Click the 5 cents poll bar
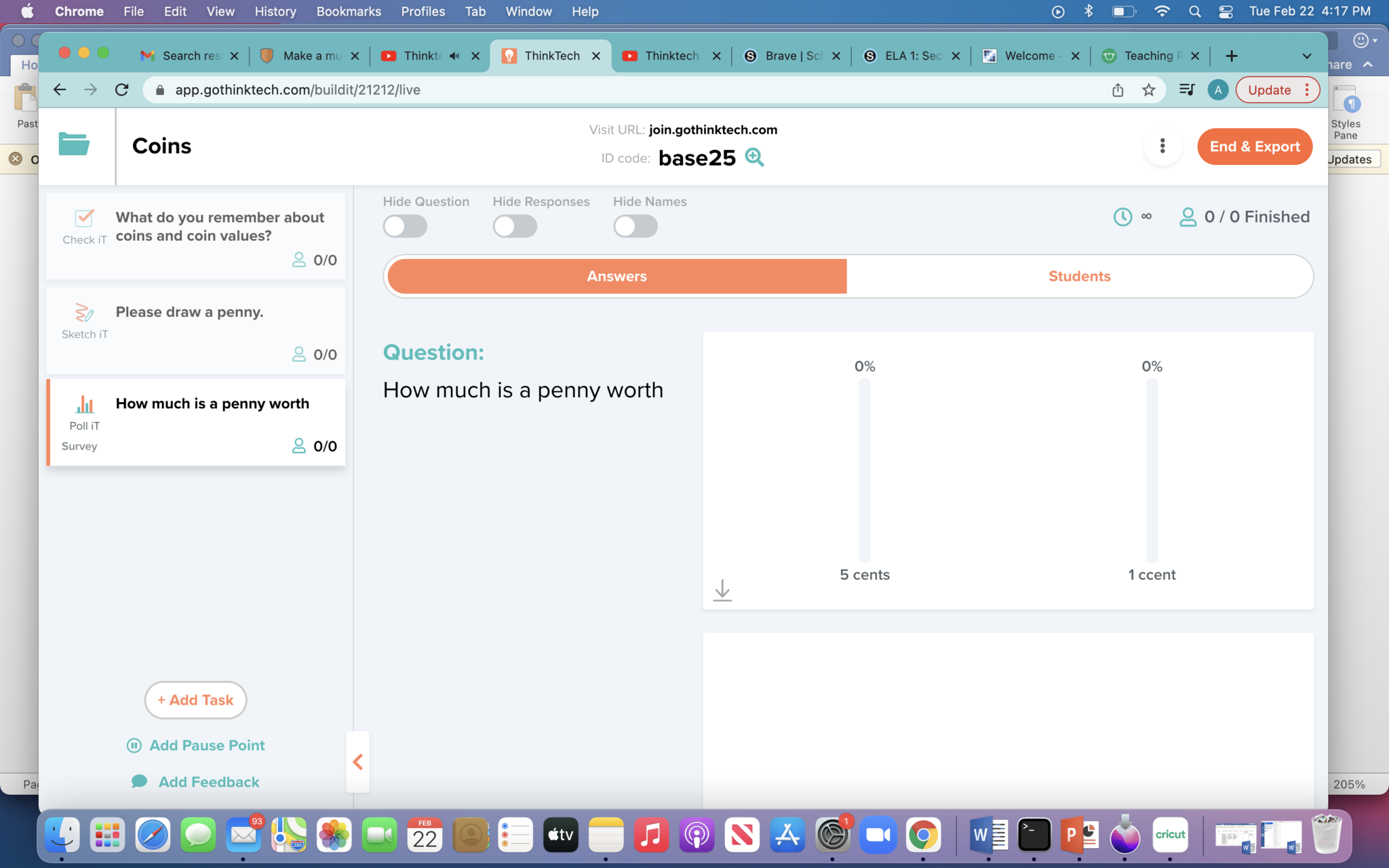The height and width of the screenshot is (868, 1389). (x=864, y=471)
